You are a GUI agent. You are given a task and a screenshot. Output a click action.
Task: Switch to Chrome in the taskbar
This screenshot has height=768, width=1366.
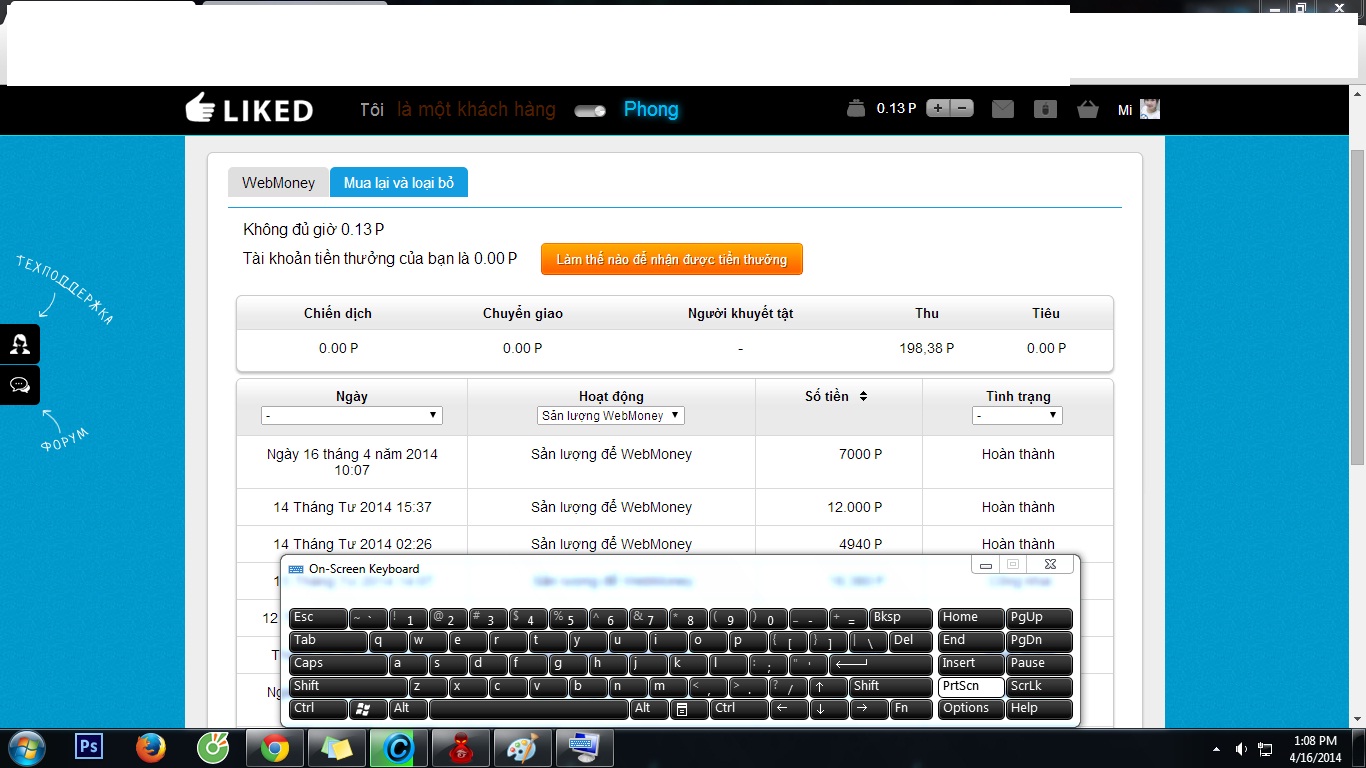[275, 748]
